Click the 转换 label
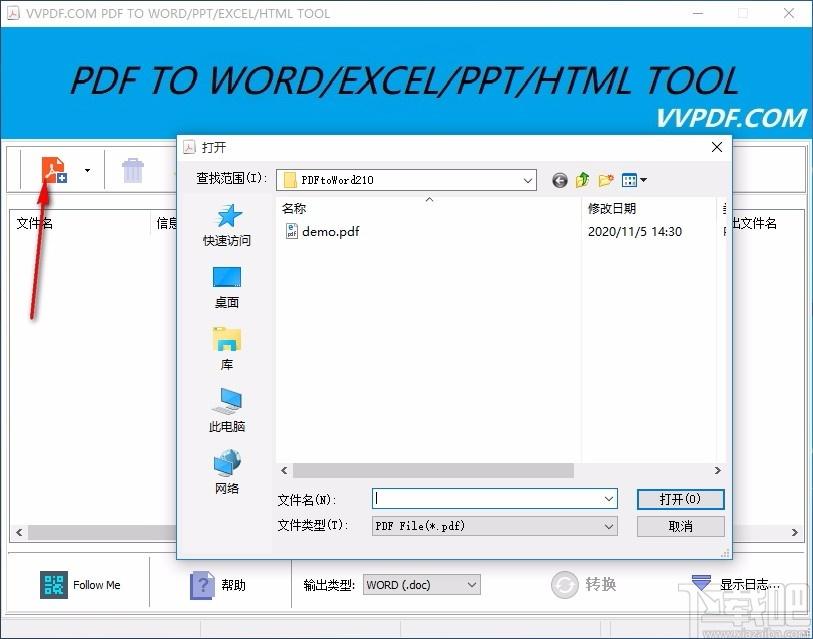This screenshot has height=639, width=813. coord(601,585)
